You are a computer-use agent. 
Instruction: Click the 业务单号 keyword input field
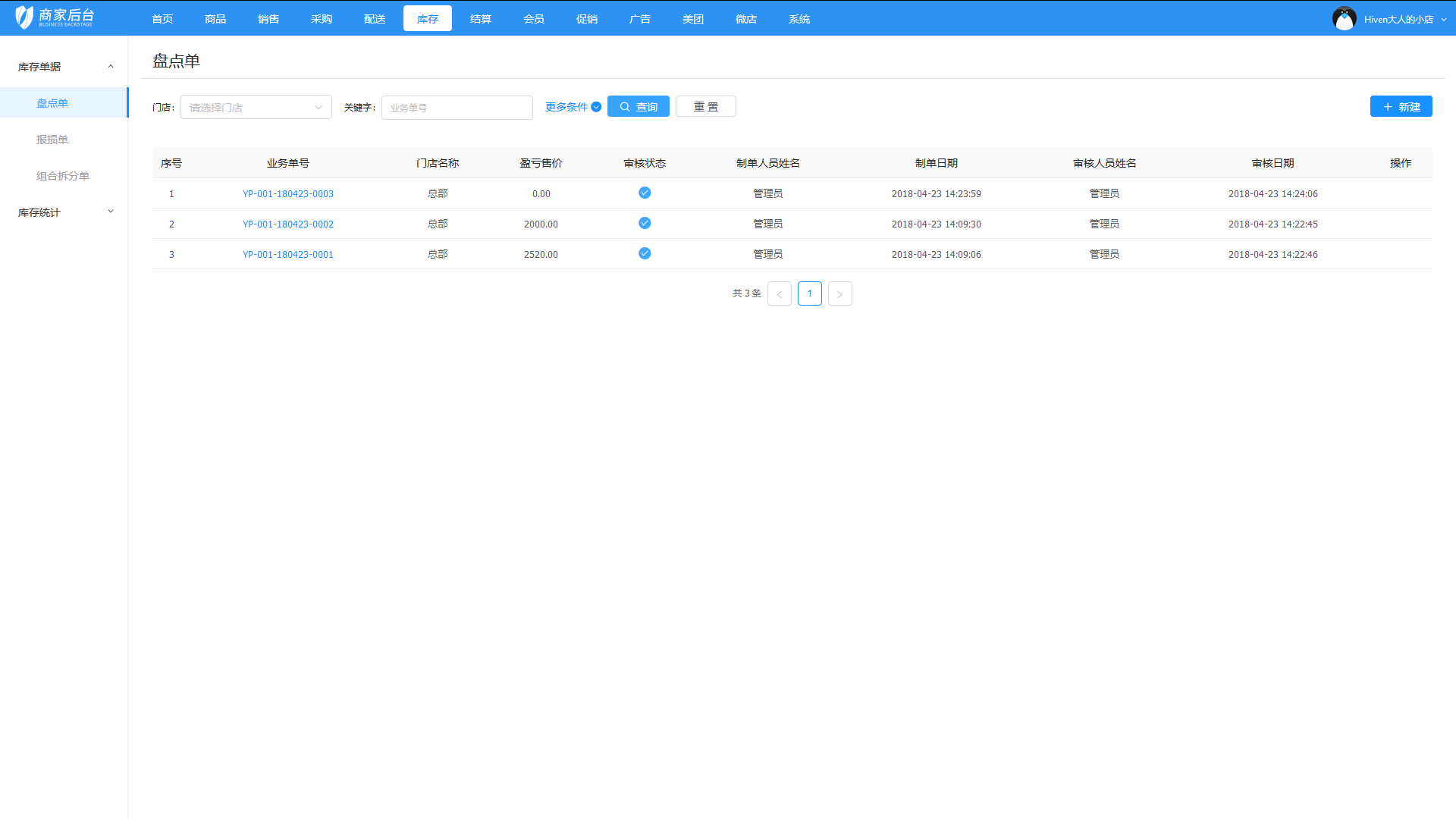click(x=457, y=107)
